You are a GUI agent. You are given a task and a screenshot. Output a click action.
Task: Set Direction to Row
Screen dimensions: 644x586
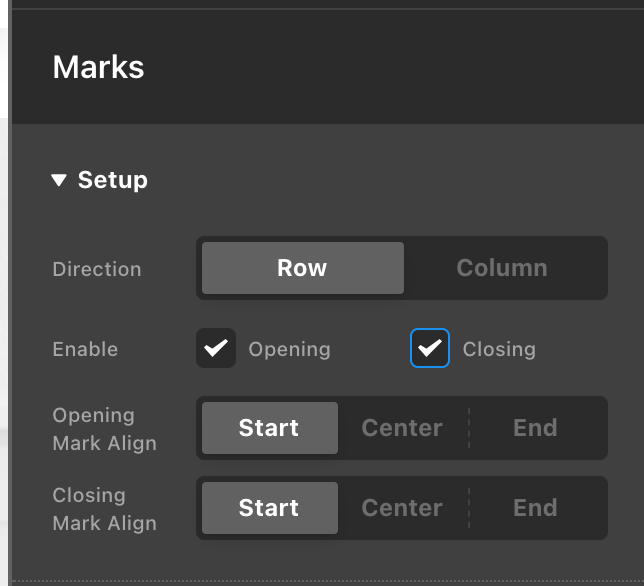pos(302,268)
